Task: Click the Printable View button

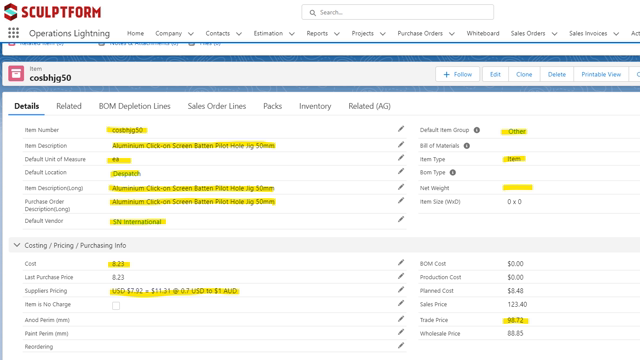Action: tap(601, 74)
